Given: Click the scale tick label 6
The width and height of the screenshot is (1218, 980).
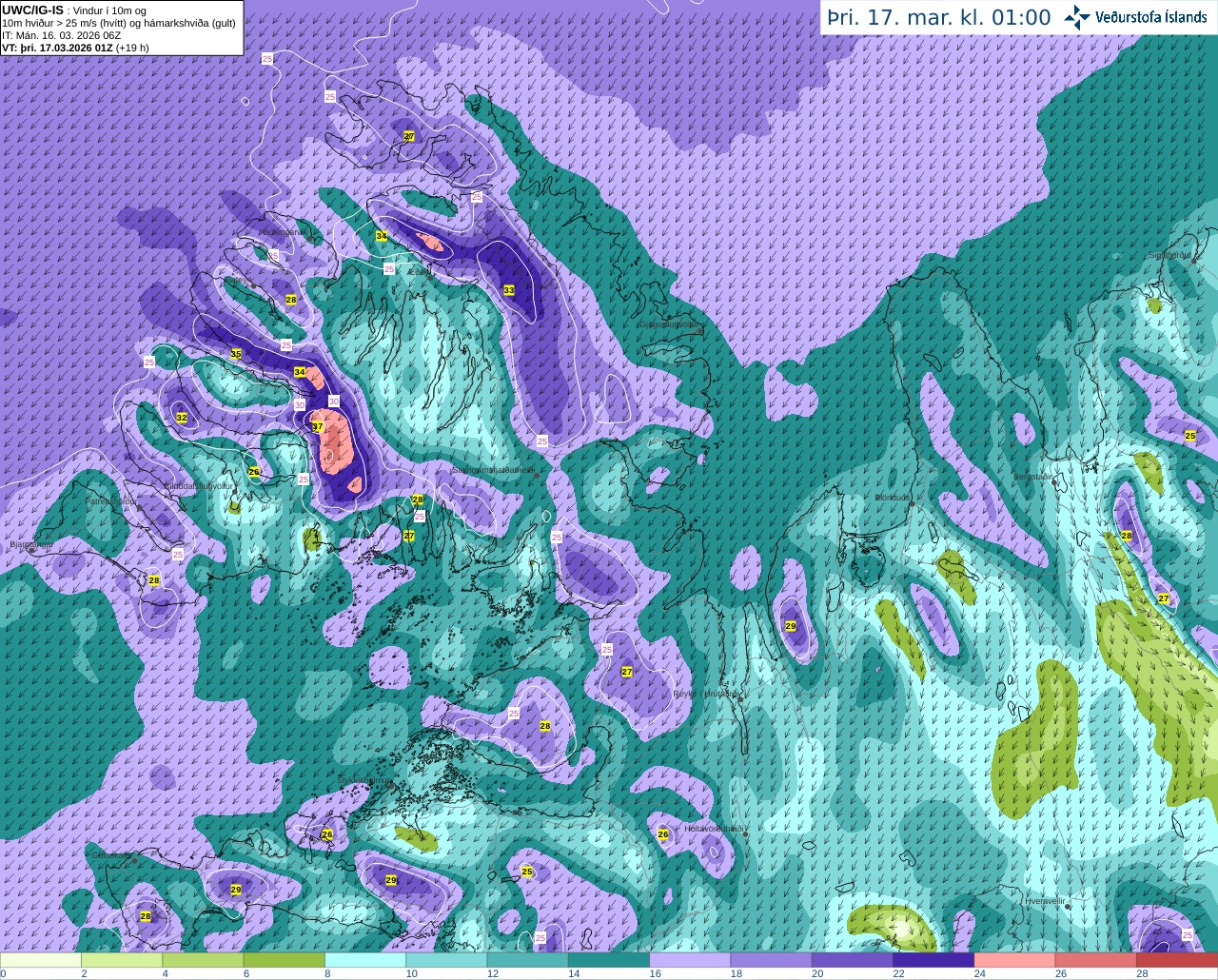Looking at the screenshot, I should [246, 973].
